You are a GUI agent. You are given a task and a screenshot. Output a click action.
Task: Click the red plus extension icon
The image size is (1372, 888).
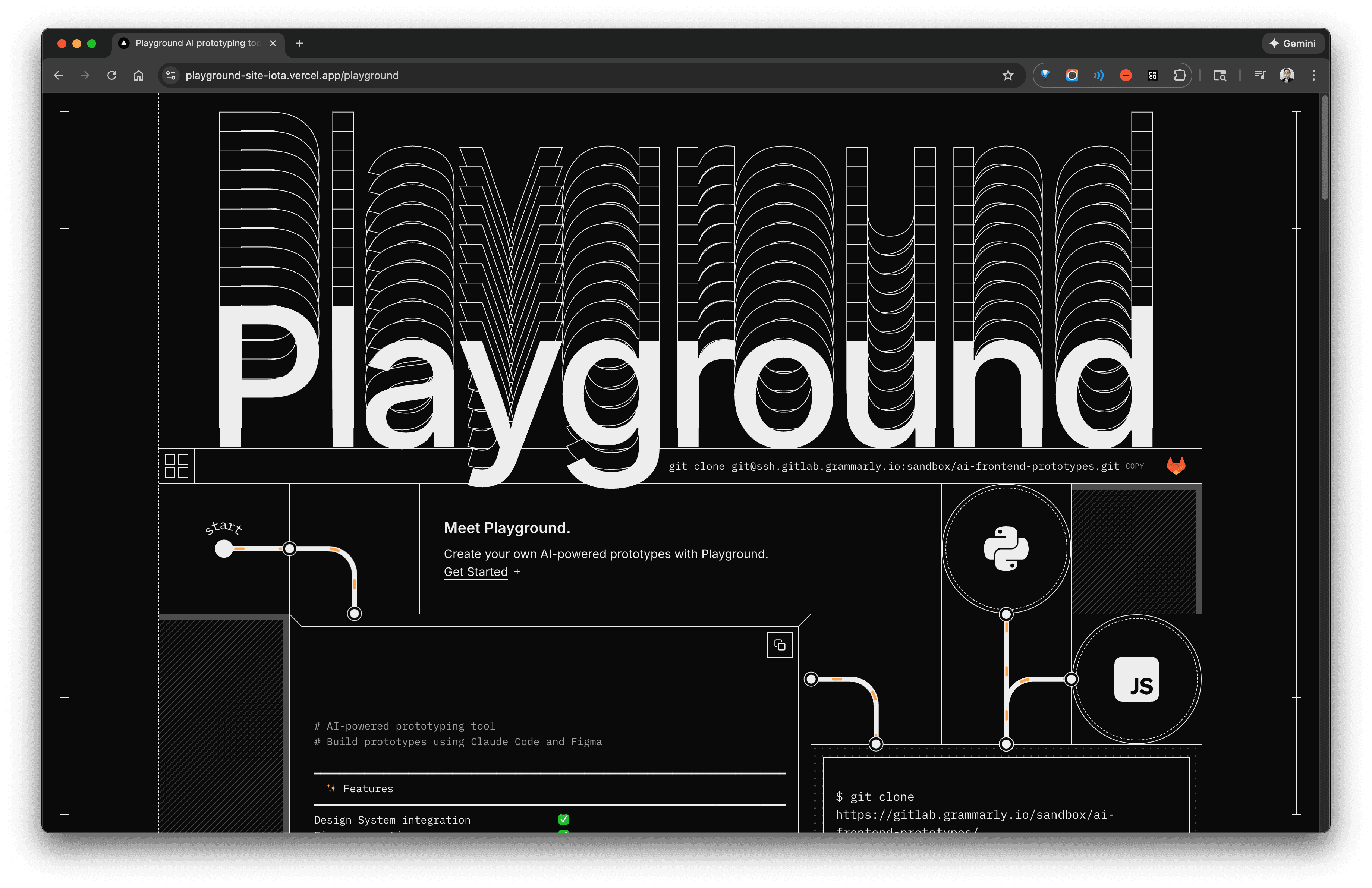(1125, 75)
